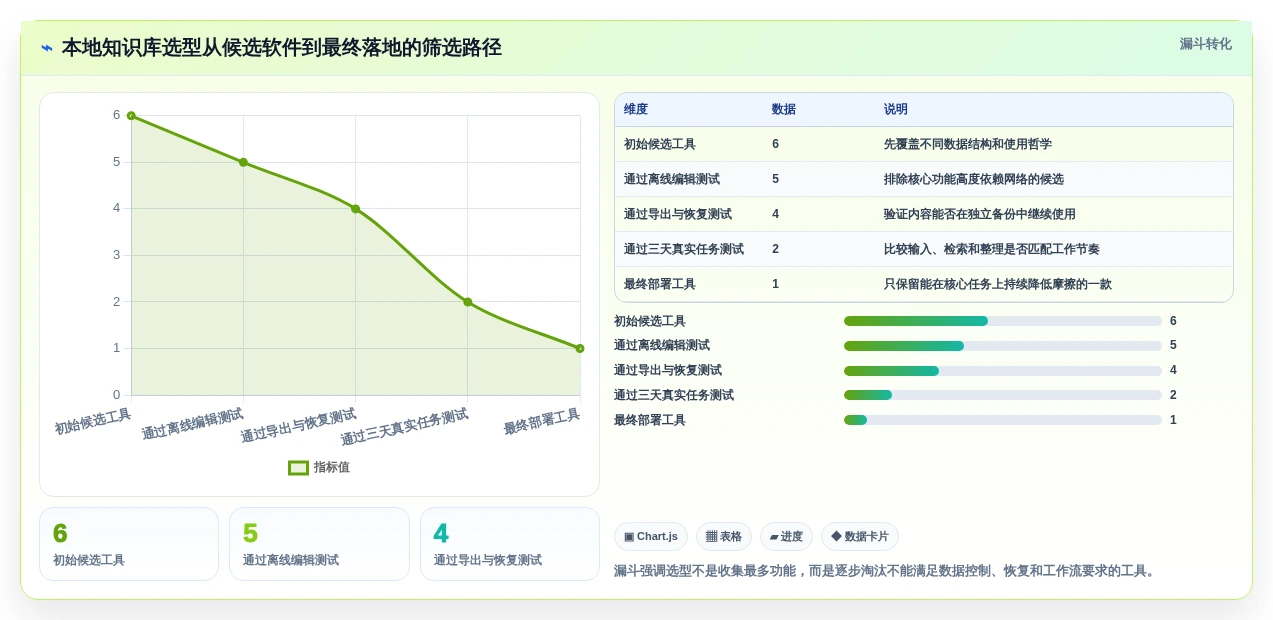The width and height of the screenshot is (1273, 620).
Task: Select table row 通过导出与恢复测试
Action: pyautogui.click(x=923, y=214)
